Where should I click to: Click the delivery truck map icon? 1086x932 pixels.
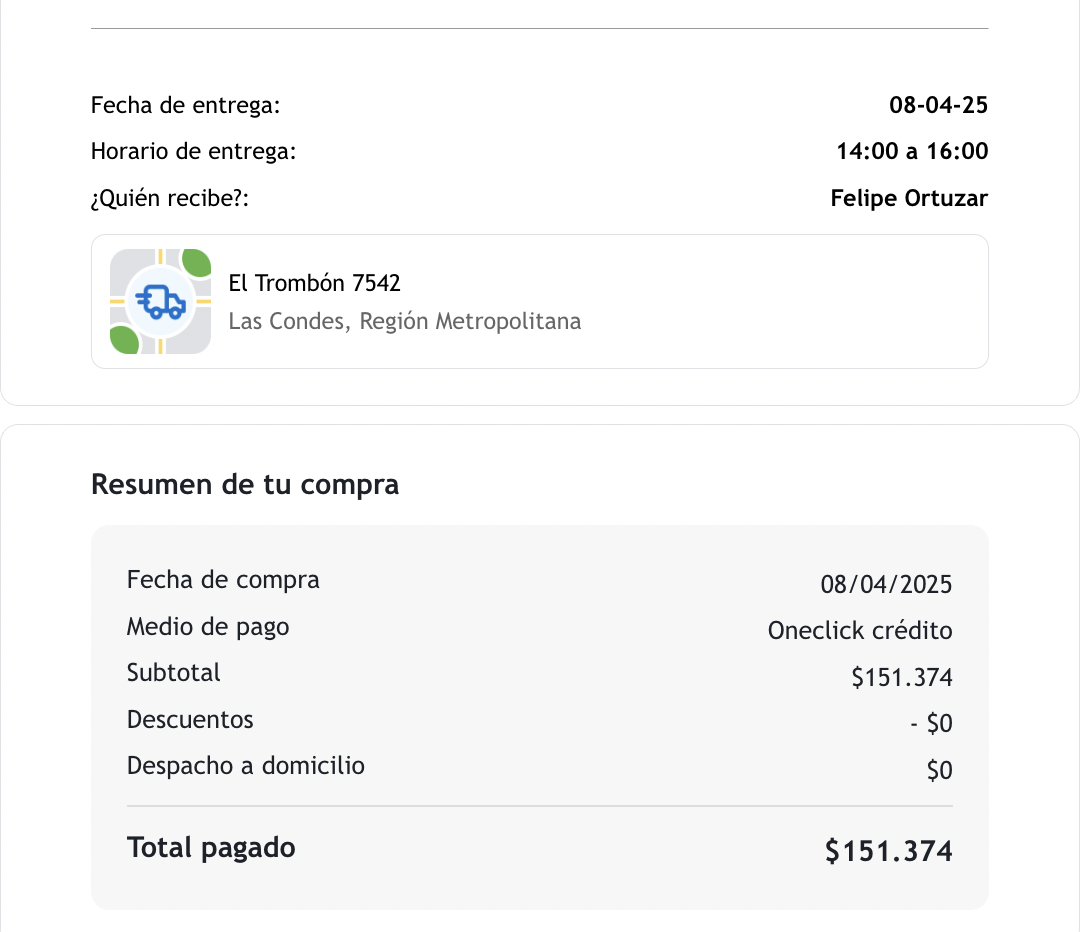[x=160, y=301]
